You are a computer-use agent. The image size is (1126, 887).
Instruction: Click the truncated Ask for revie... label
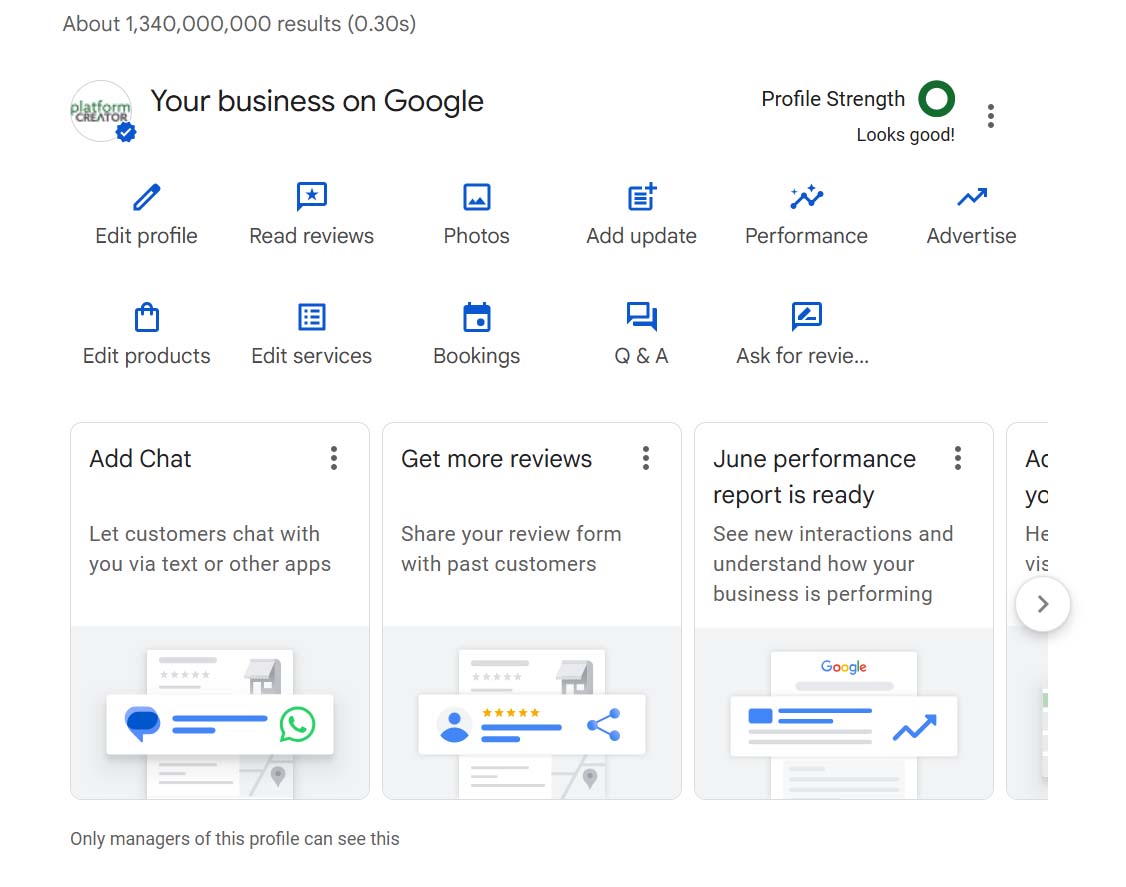coord(803,356)
